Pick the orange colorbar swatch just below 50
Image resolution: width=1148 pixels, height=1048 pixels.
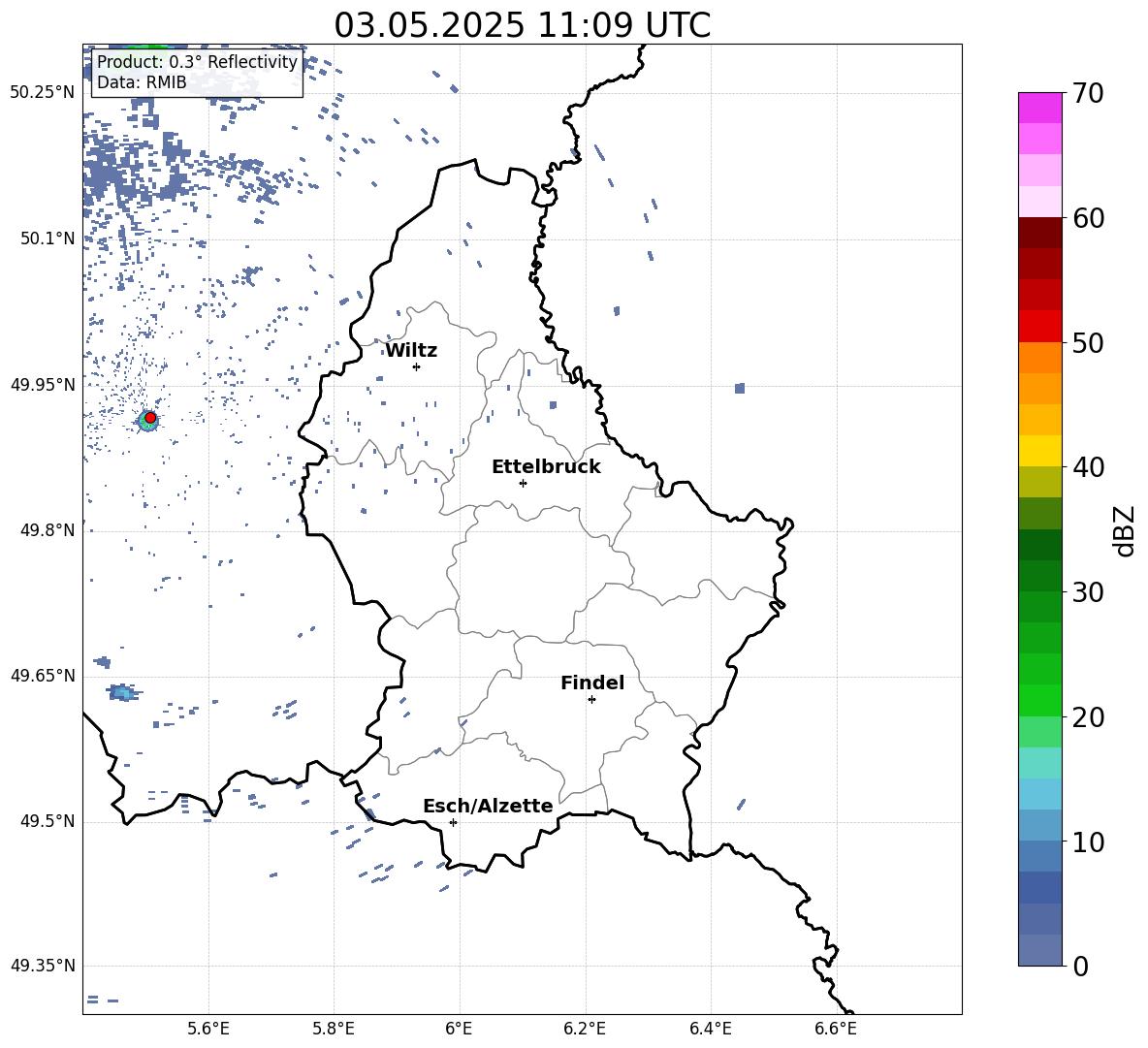[1039, 358]
